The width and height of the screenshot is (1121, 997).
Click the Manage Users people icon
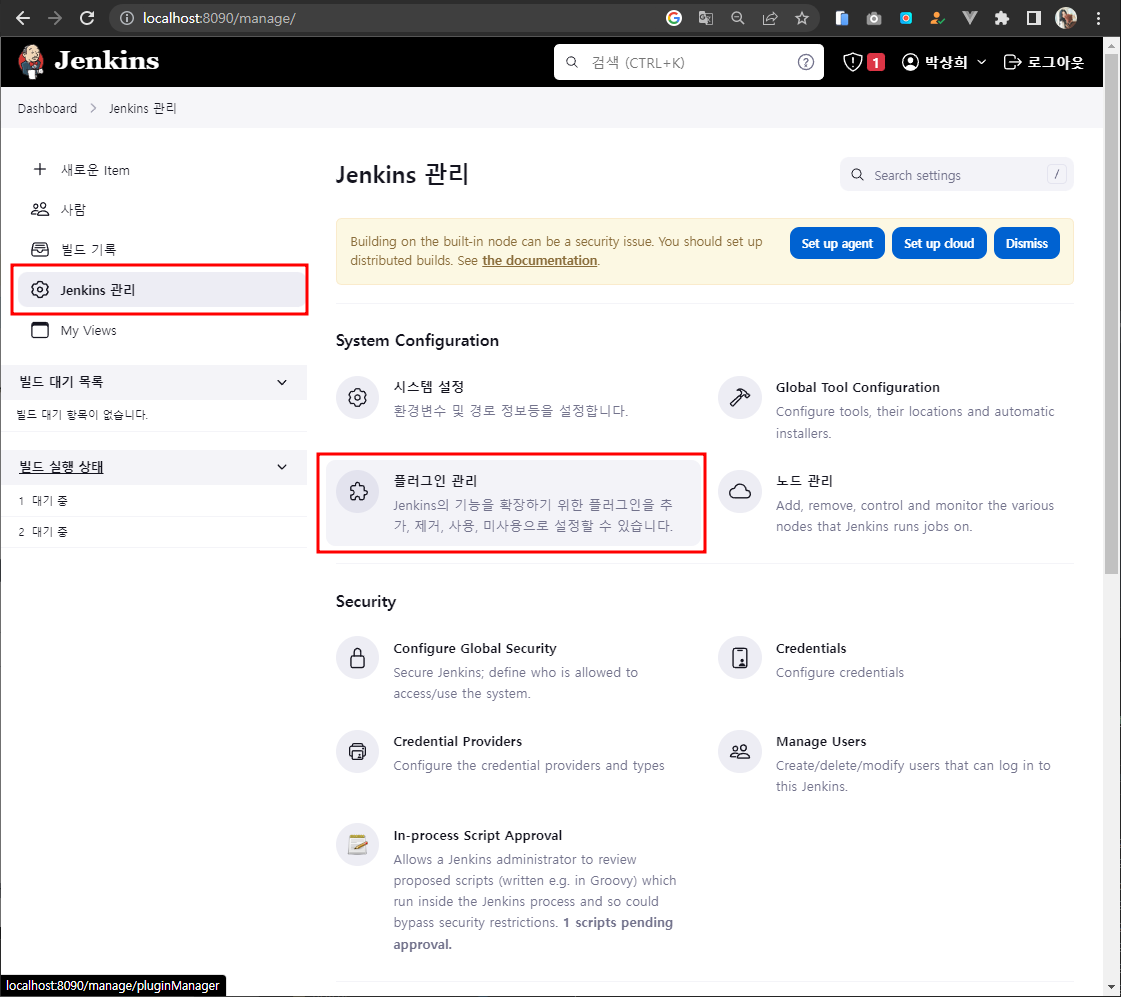click(740, 751)
